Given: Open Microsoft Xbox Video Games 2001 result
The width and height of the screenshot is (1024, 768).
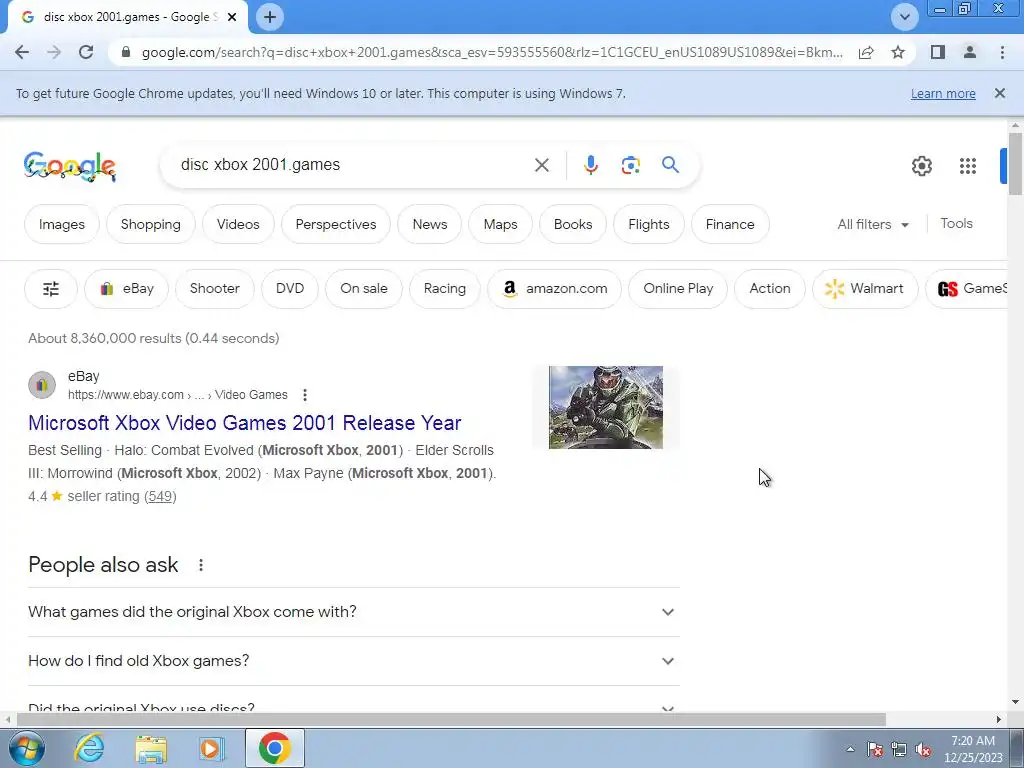Looking at the screenshot, I should (x=245, y=423).
